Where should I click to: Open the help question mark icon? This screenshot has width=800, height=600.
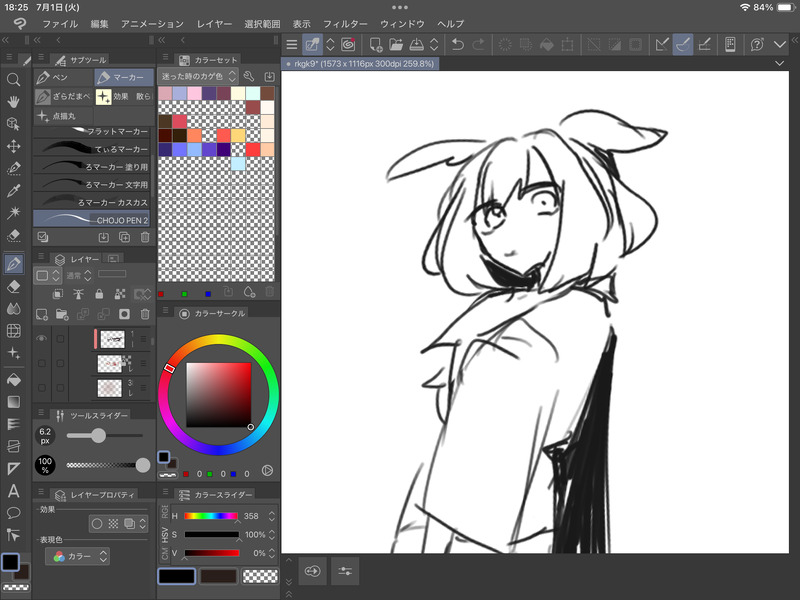pyautogui.click(x=757, y=45)
